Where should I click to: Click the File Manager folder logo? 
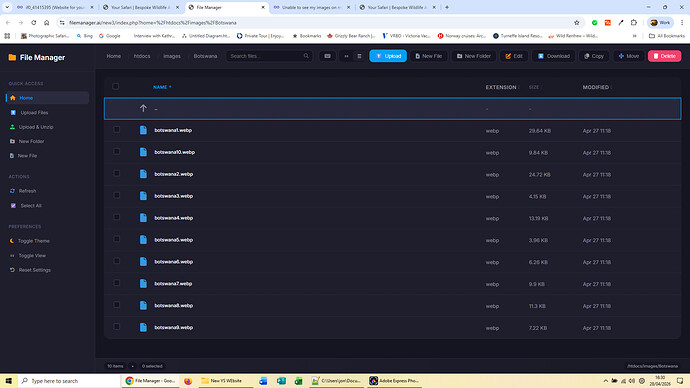click(12, 57)
